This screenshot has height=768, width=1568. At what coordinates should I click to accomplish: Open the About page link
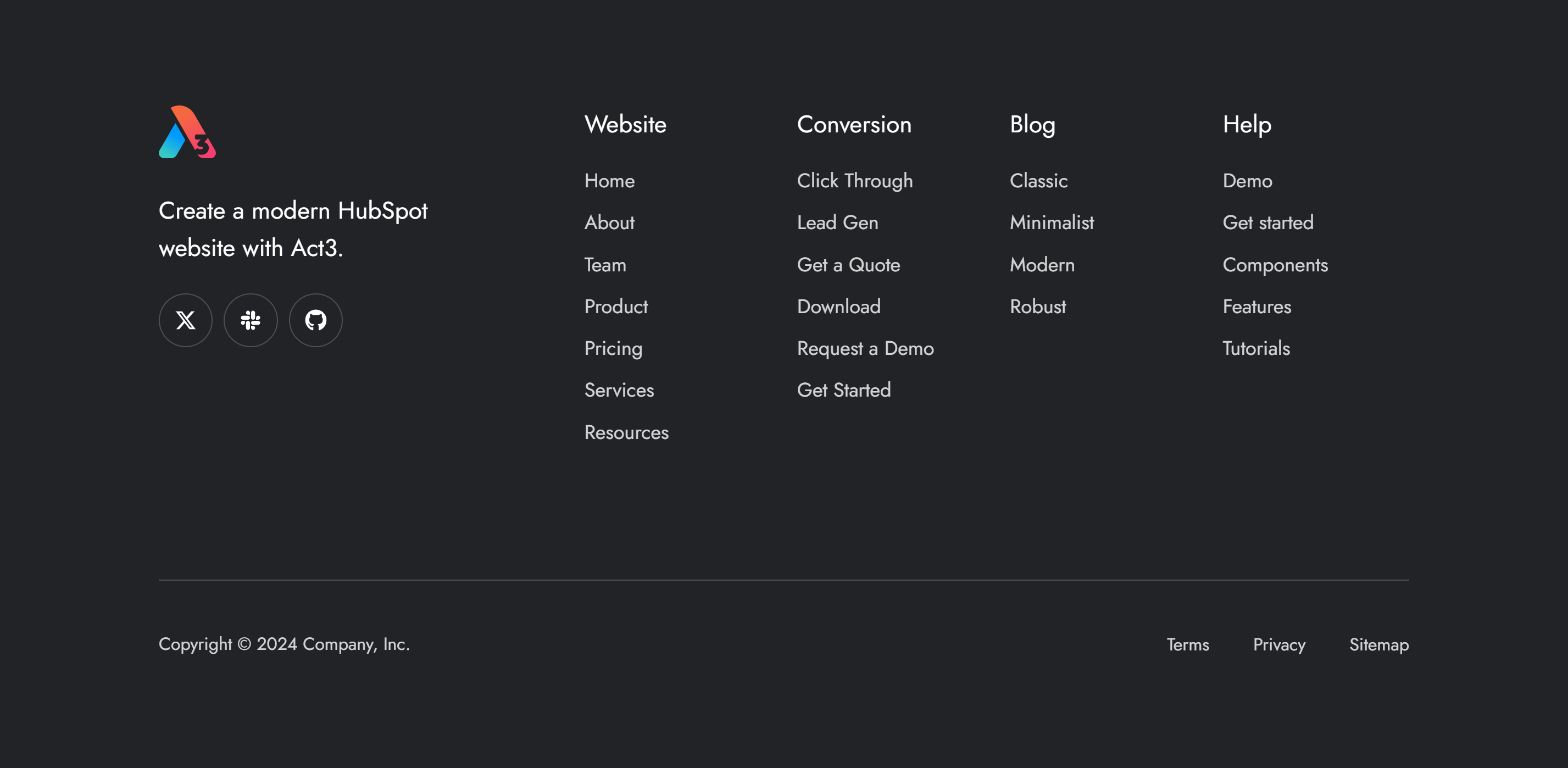coord(609,222)
